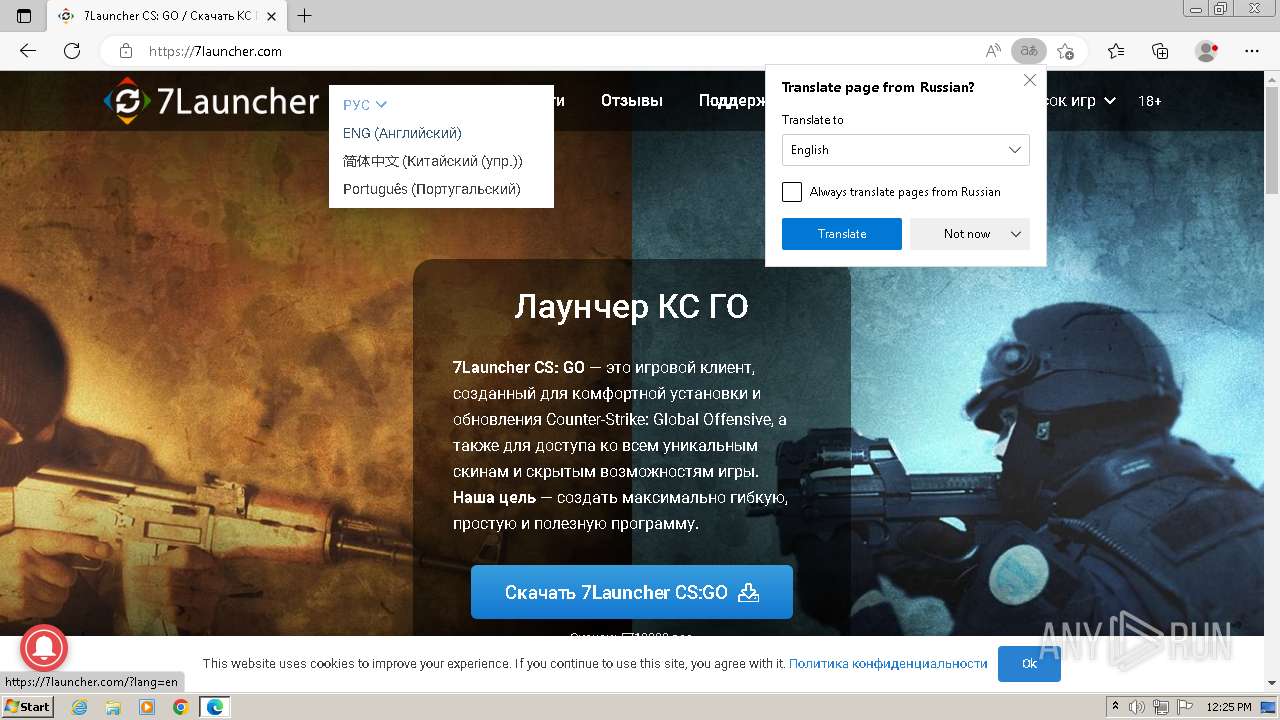The image size is (1280, 720).
Task: View site information via the padlock icon
Action: click(x=126, y=51)
